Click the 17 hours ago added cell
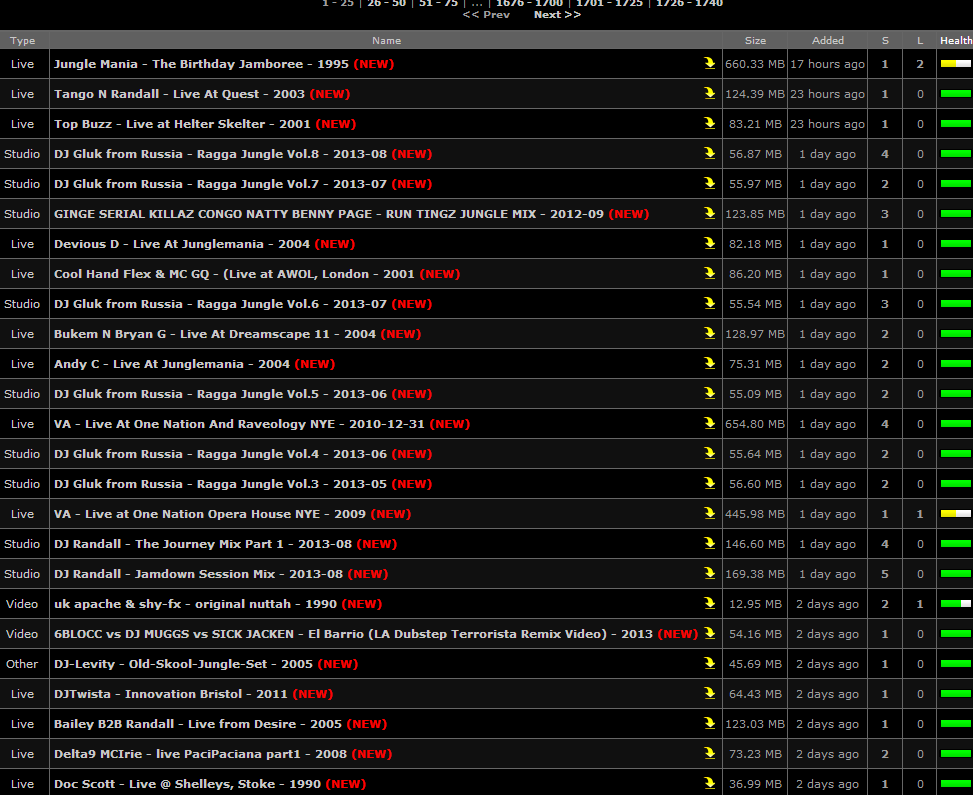Viewport: 973px width, 795px height. pyautogui.click(x=827, y=64)
